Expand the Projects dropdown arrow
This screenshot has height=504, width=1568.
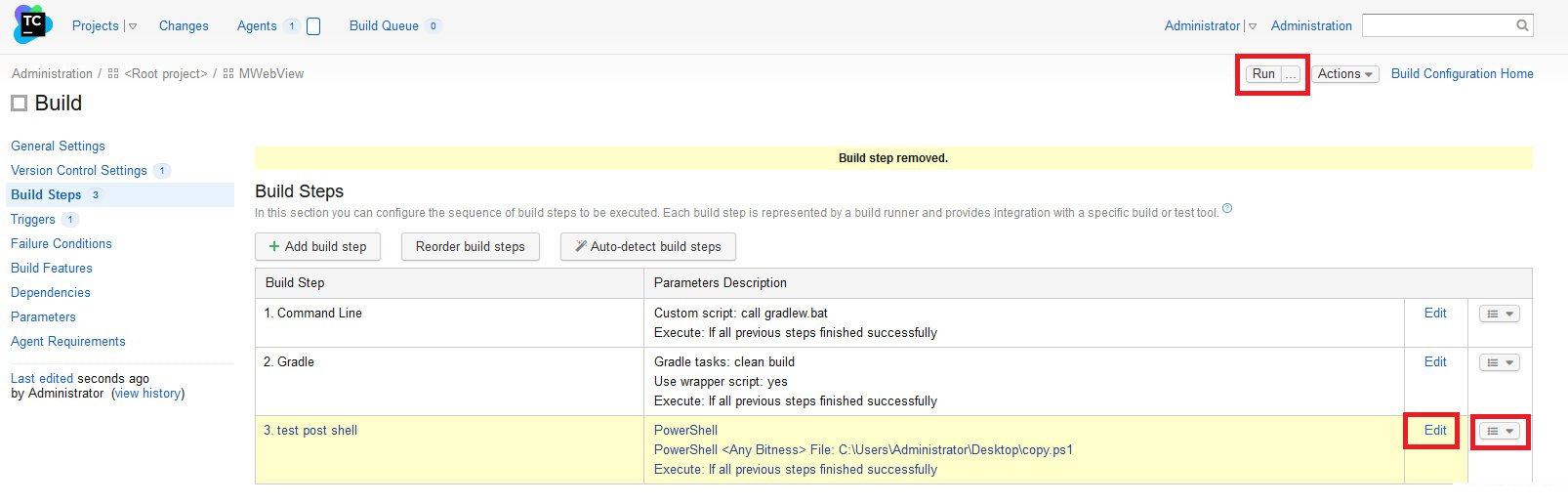point(133,26)
